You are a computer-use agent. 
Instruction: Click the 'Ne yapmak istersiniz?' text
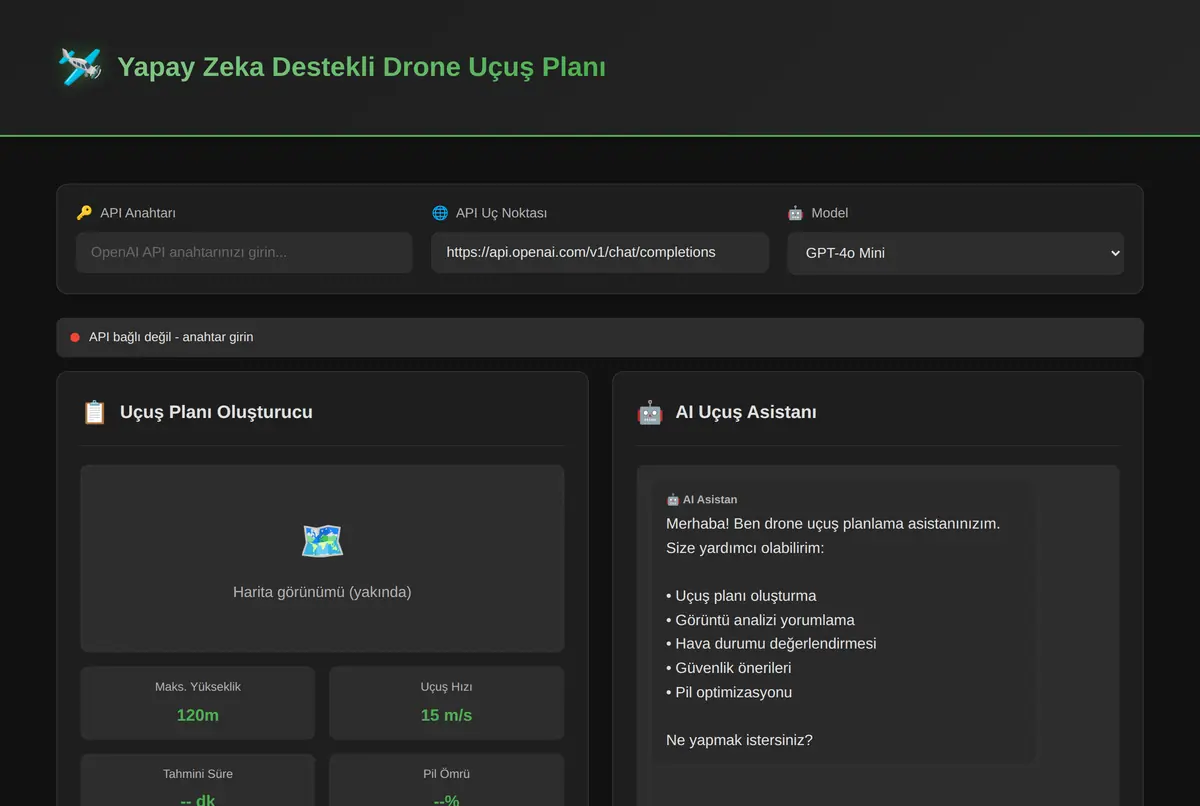coord(739,741)
